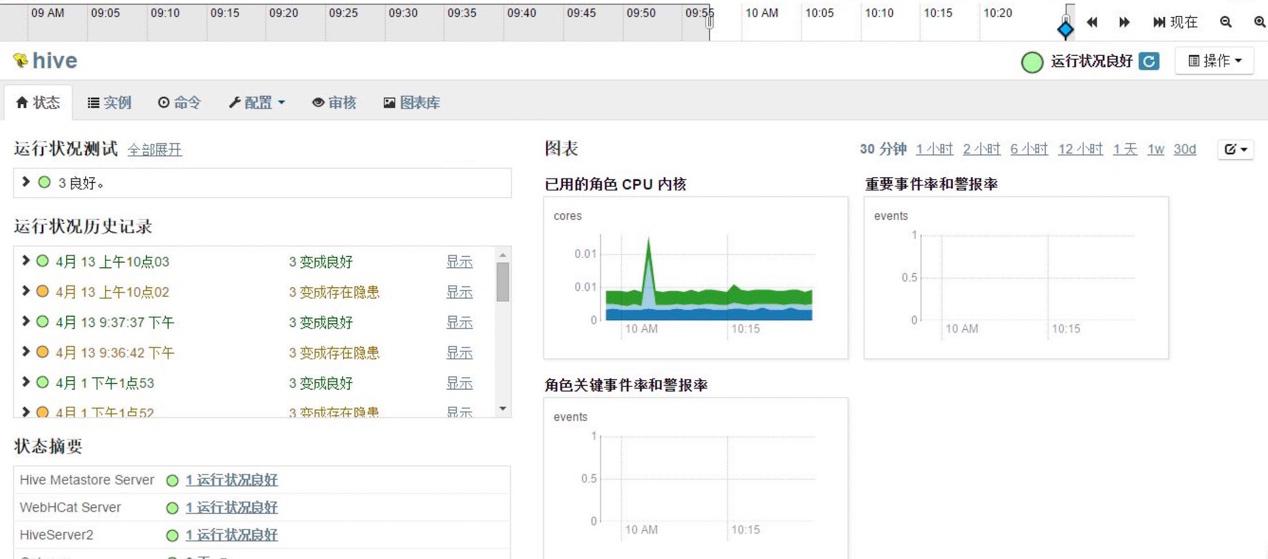Image resolution: width=1268 pixels, height=559 pixels.
Task: Open the 重要事件率和警报率 chart
Action: pos(1015,278)
